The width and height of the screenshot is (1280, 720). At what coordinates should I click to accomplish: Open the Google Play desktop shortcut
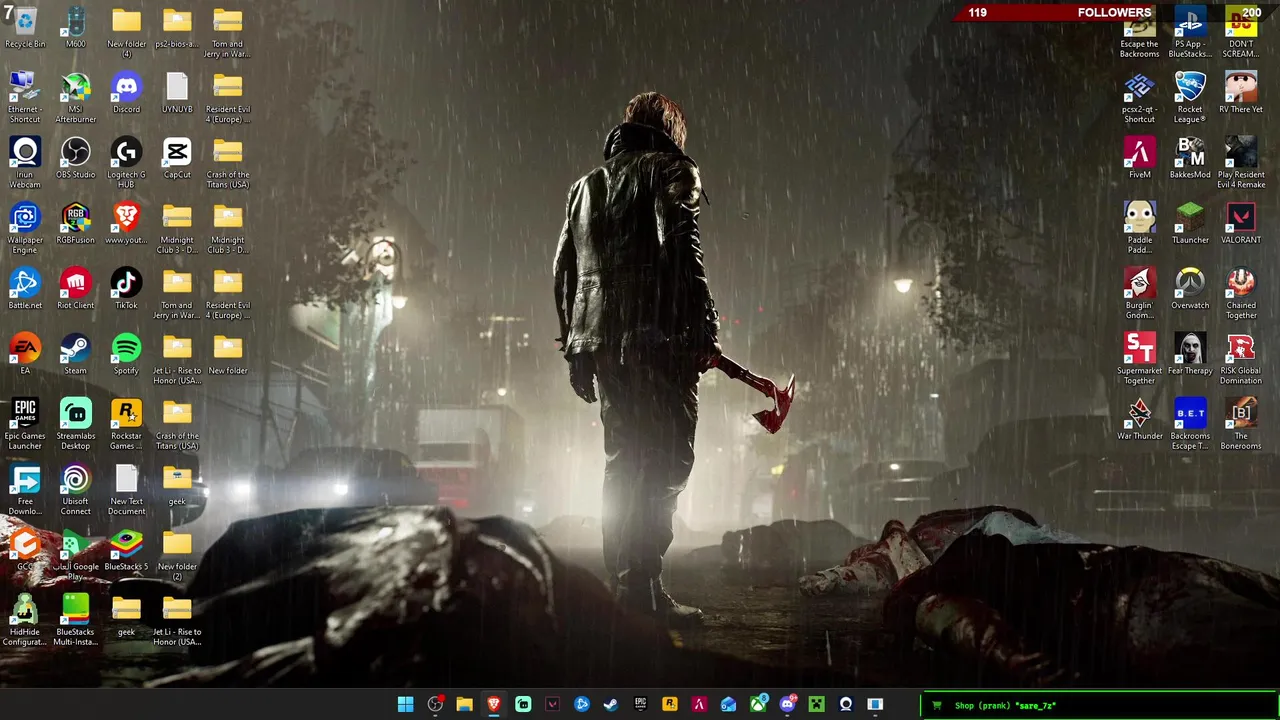click(75, 555)
